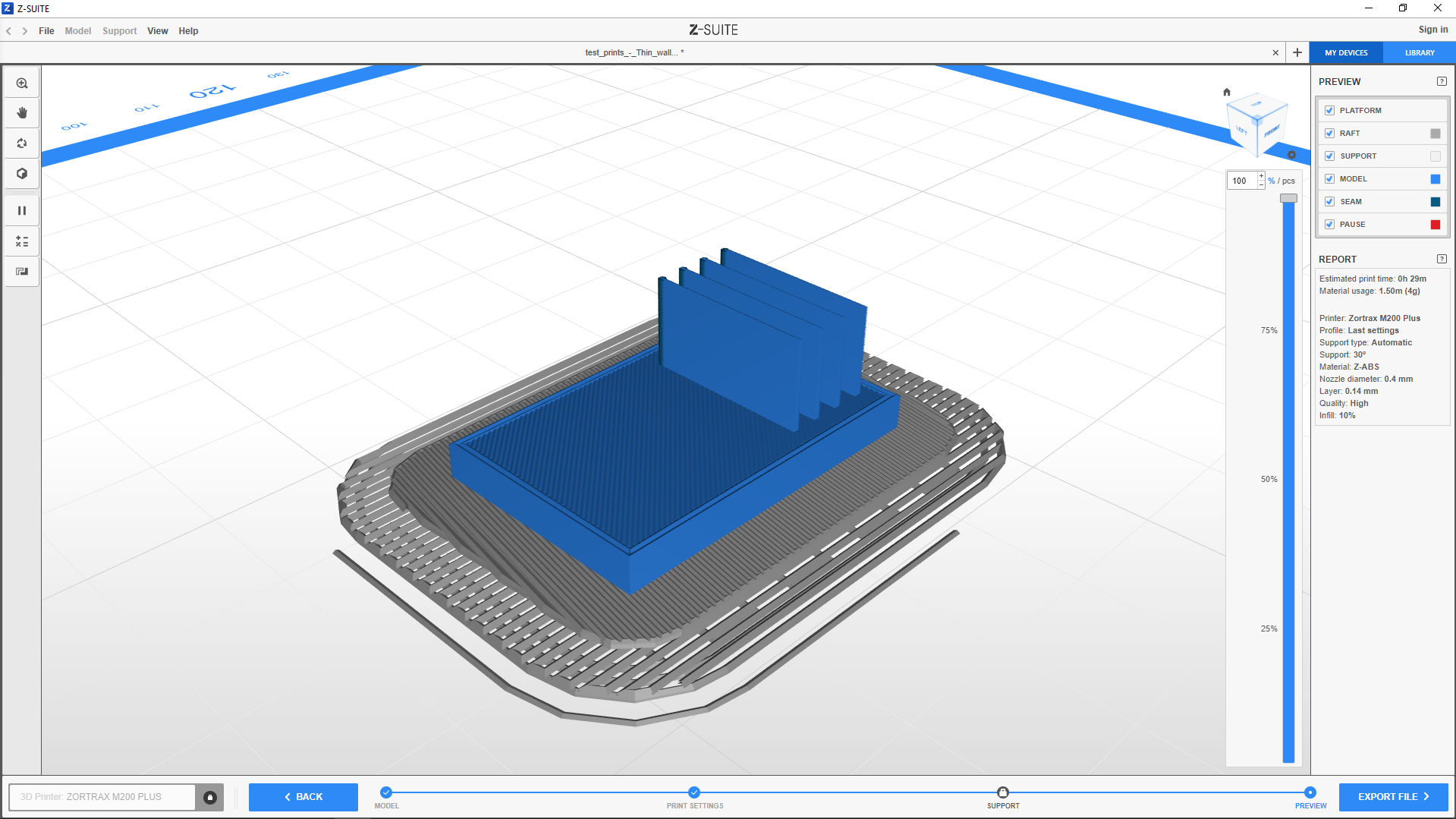Select the zoom magnifier tool
Screen dimensions: 1456x819
(x=22, y=83)
